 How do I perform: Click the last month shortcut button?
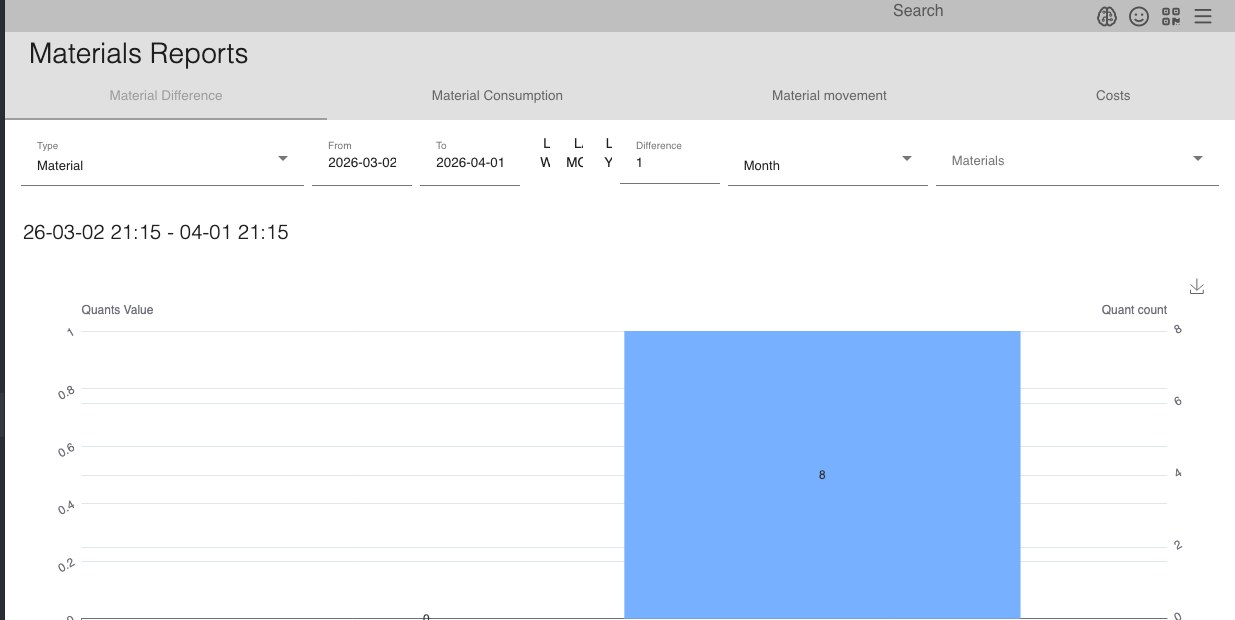pos(576,153)
